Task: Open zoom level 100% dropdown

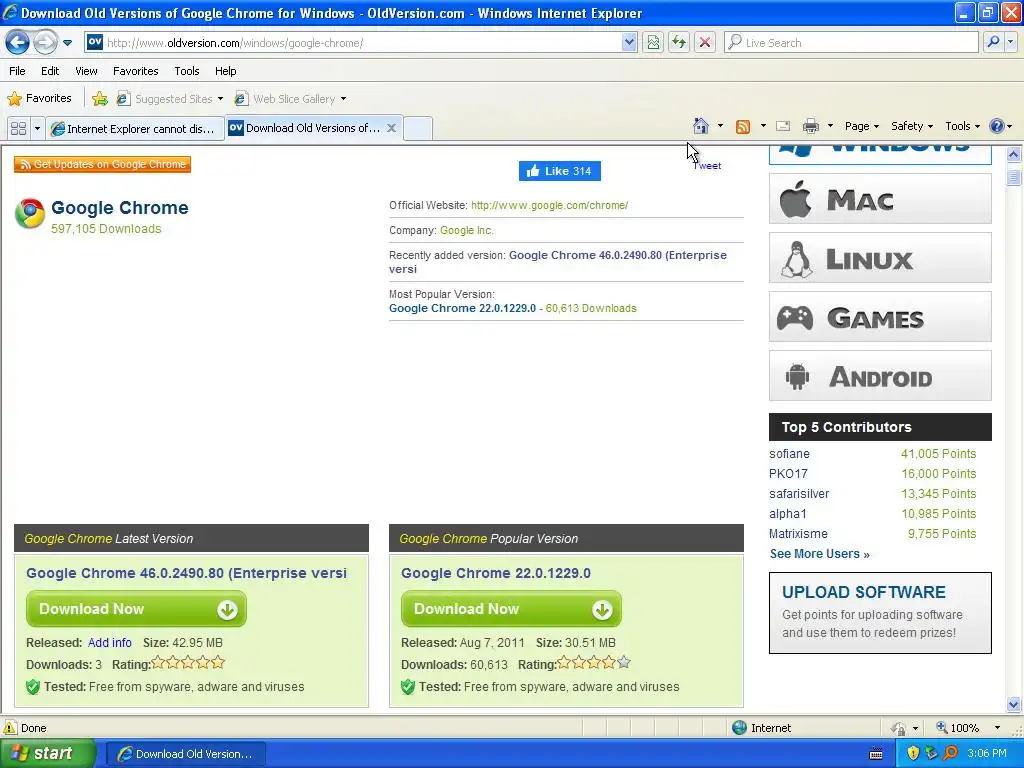Action: point(998,728)
